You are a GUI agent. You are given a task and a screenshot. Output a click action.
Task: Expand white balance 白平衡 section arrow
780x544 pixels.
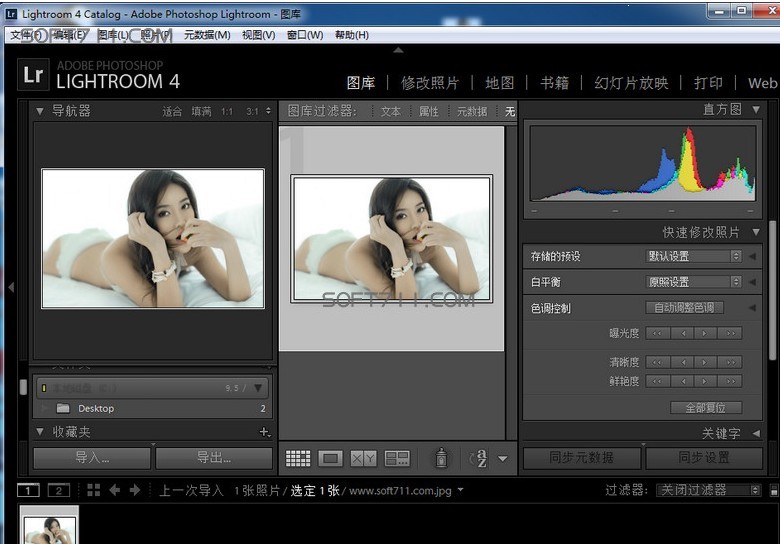point(753,282)
